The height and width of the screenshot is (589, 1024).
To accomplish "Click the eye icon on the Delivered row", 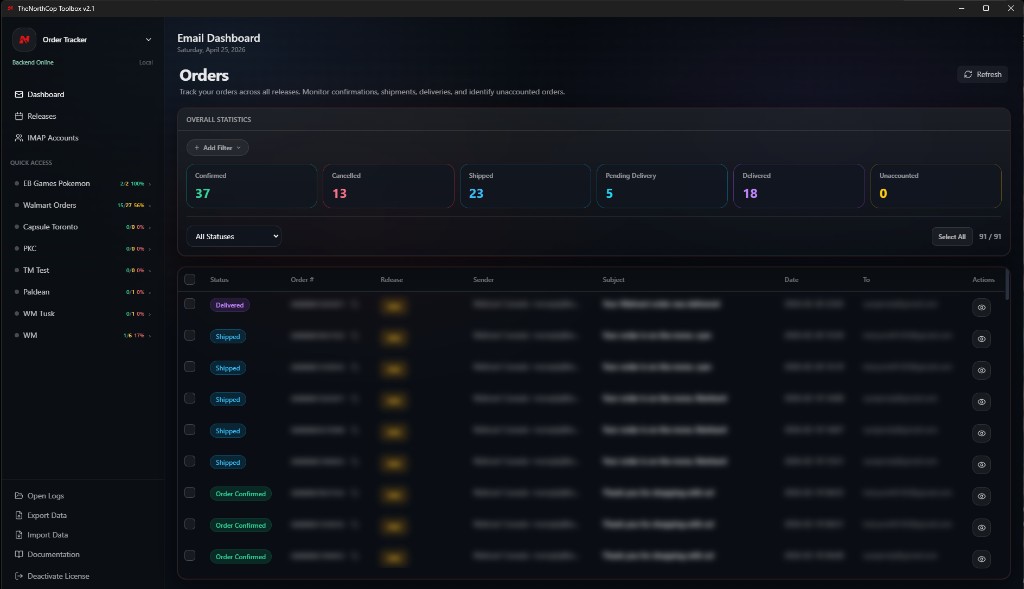I will (981, 307).
